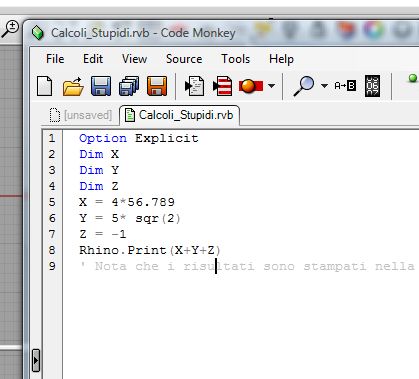Open the Tools menu
The image size is (419, 379).
pos(236,59)
